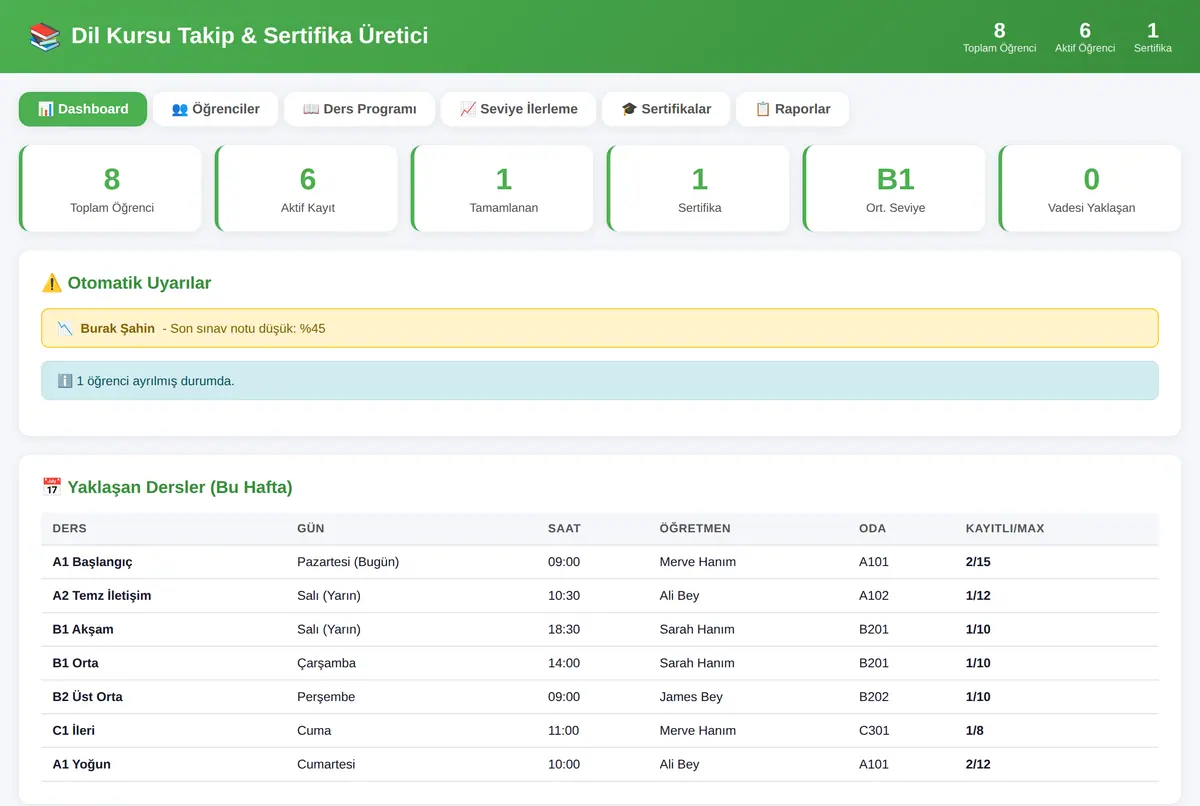Click the warning icon beside Otomatik Uyarılar
Viewport: 1200px width, 806px height.
click(x=52, y=283)
